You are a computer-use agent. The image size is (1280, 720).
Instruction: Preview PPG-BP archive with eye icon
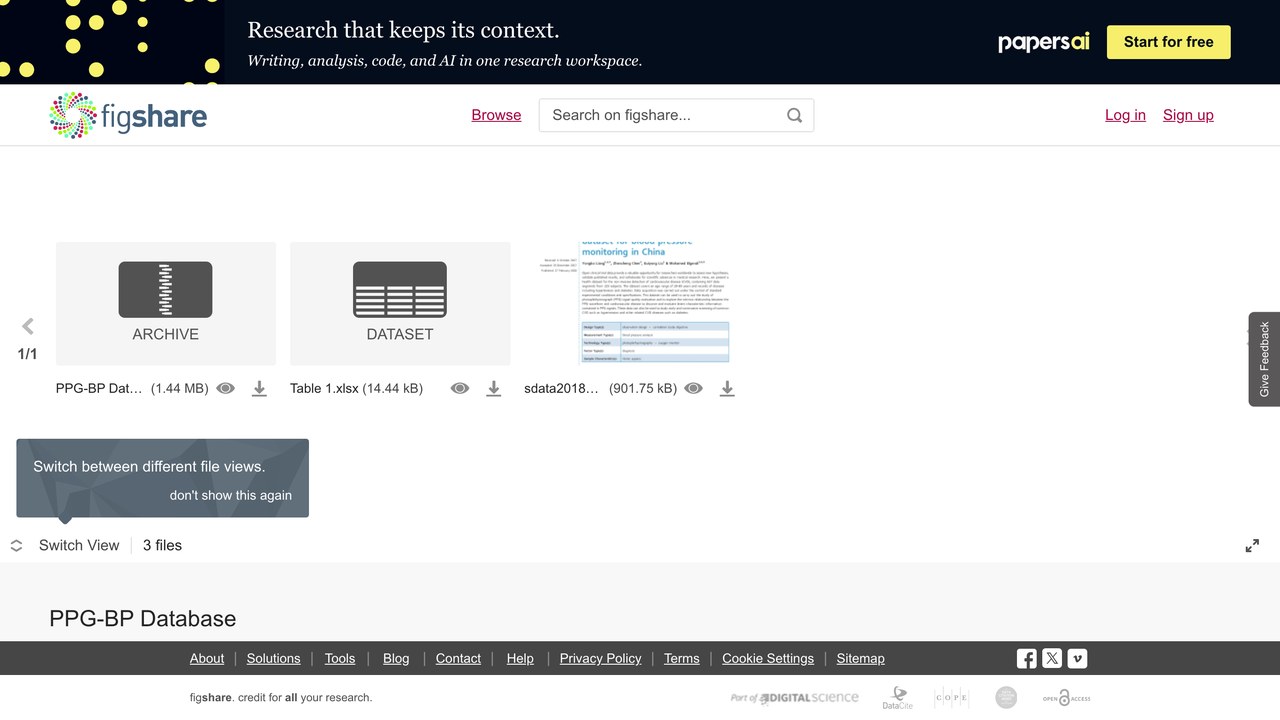226,388
